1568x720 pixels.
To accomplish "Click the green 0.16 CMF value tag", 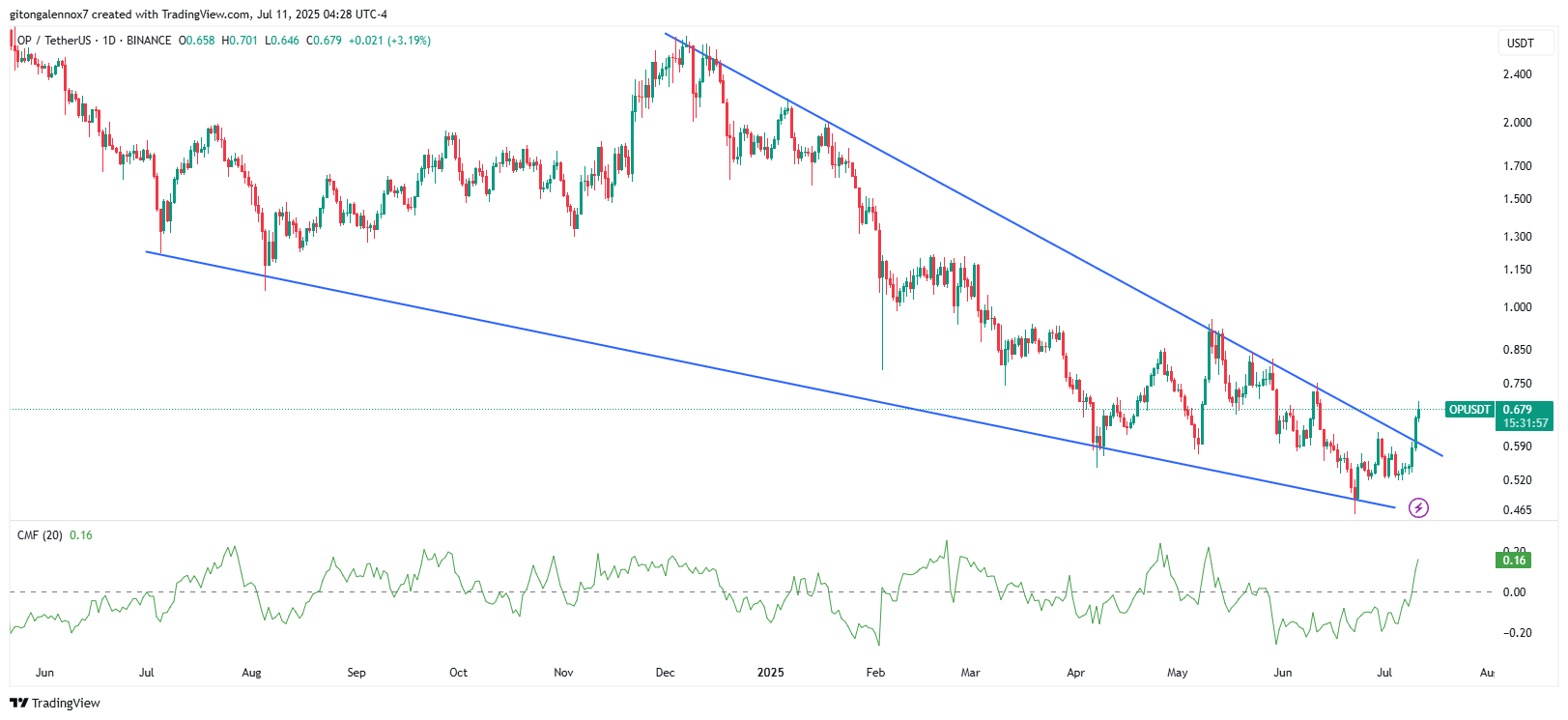I will pos(1514,560).
